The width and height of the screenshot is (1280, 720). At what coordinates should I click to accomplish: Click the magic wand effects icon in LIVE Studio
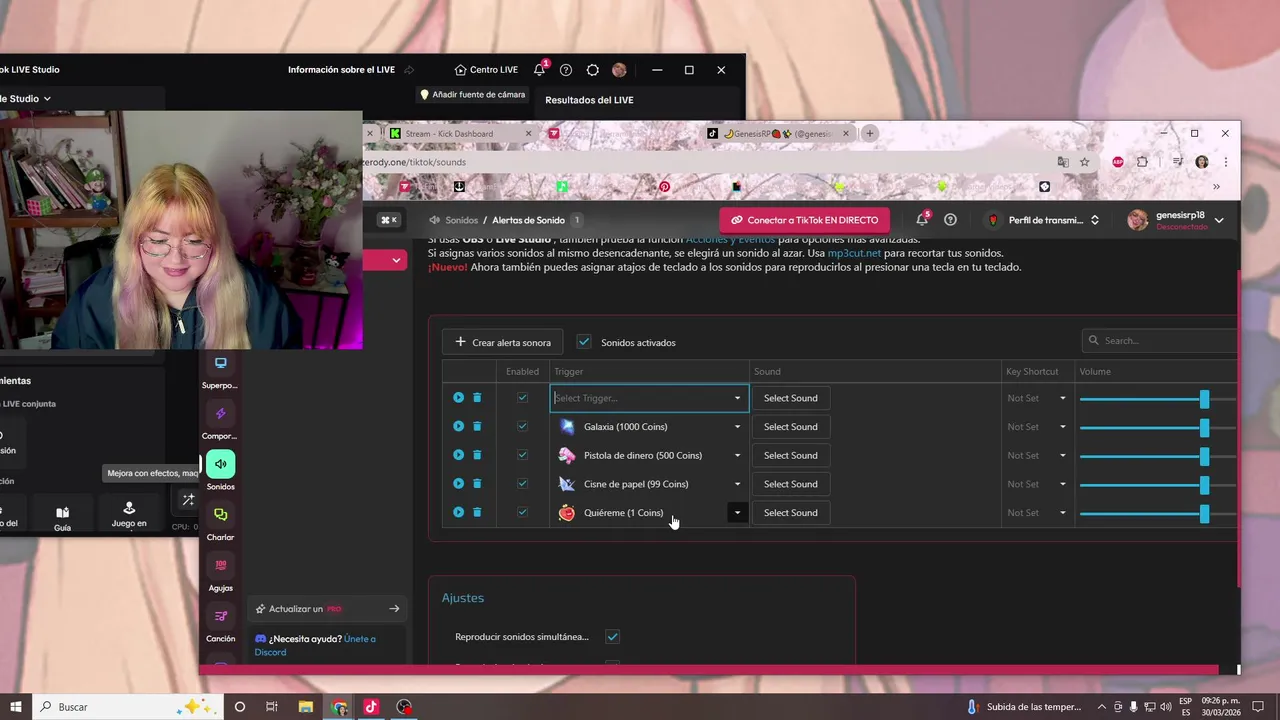pos(187,499)
